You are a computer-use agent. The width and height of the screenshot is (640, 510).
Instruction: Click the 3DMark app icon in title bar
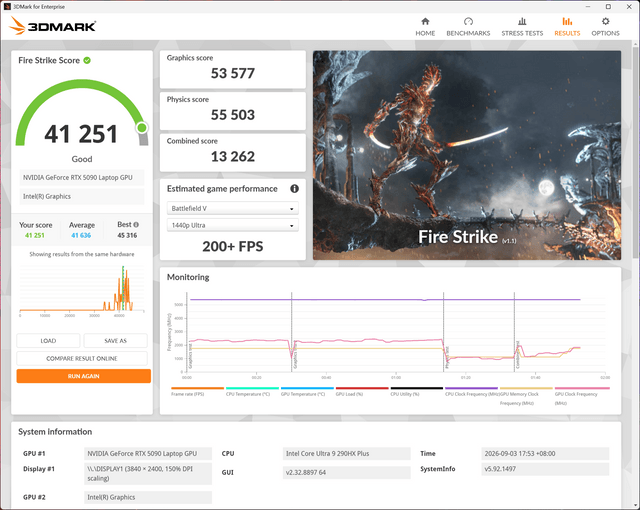pyautogui.click(x=7, y=7)
